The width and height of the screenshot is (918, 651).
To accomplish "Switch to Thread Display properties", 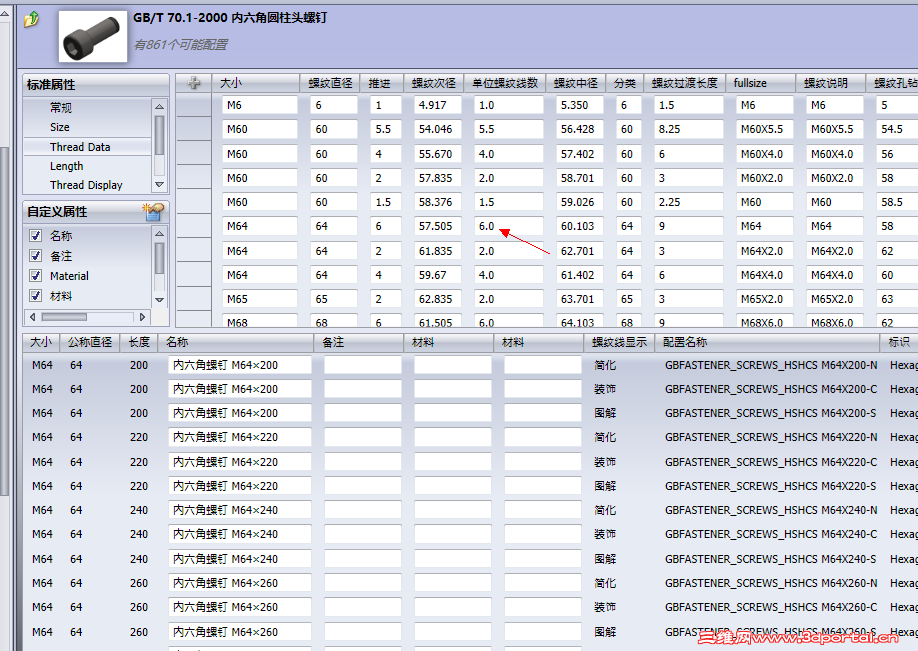I will click(x=94, y=185).
